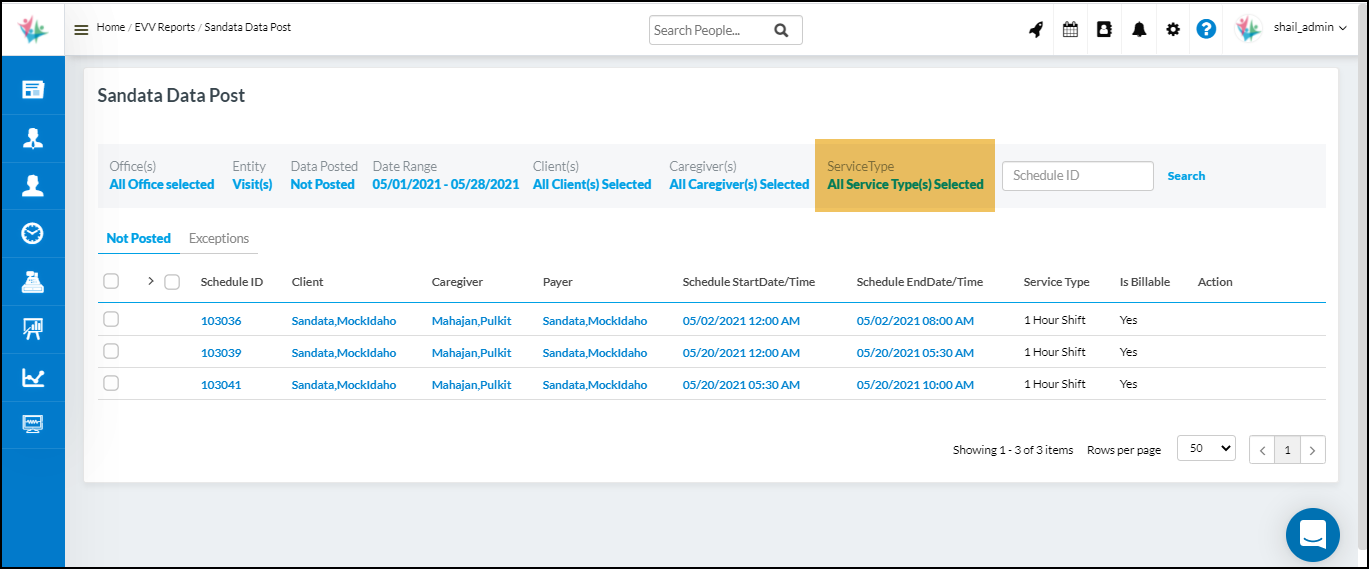Check the box for schedule 103041
This screenshot has height=569, width=1369.
[111, 384]
